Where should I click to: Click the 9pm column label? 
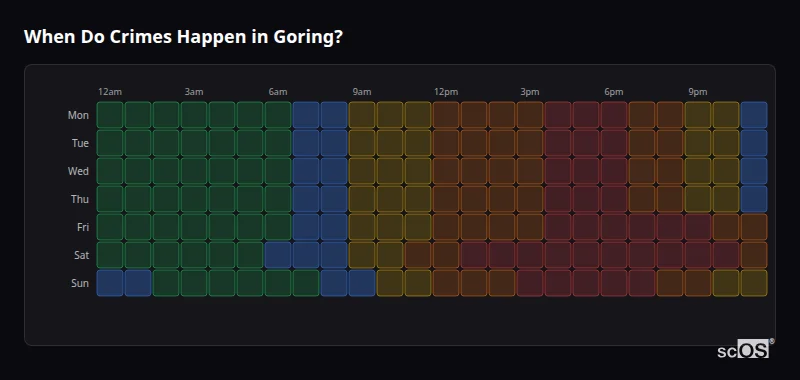[x=697, y=92]
